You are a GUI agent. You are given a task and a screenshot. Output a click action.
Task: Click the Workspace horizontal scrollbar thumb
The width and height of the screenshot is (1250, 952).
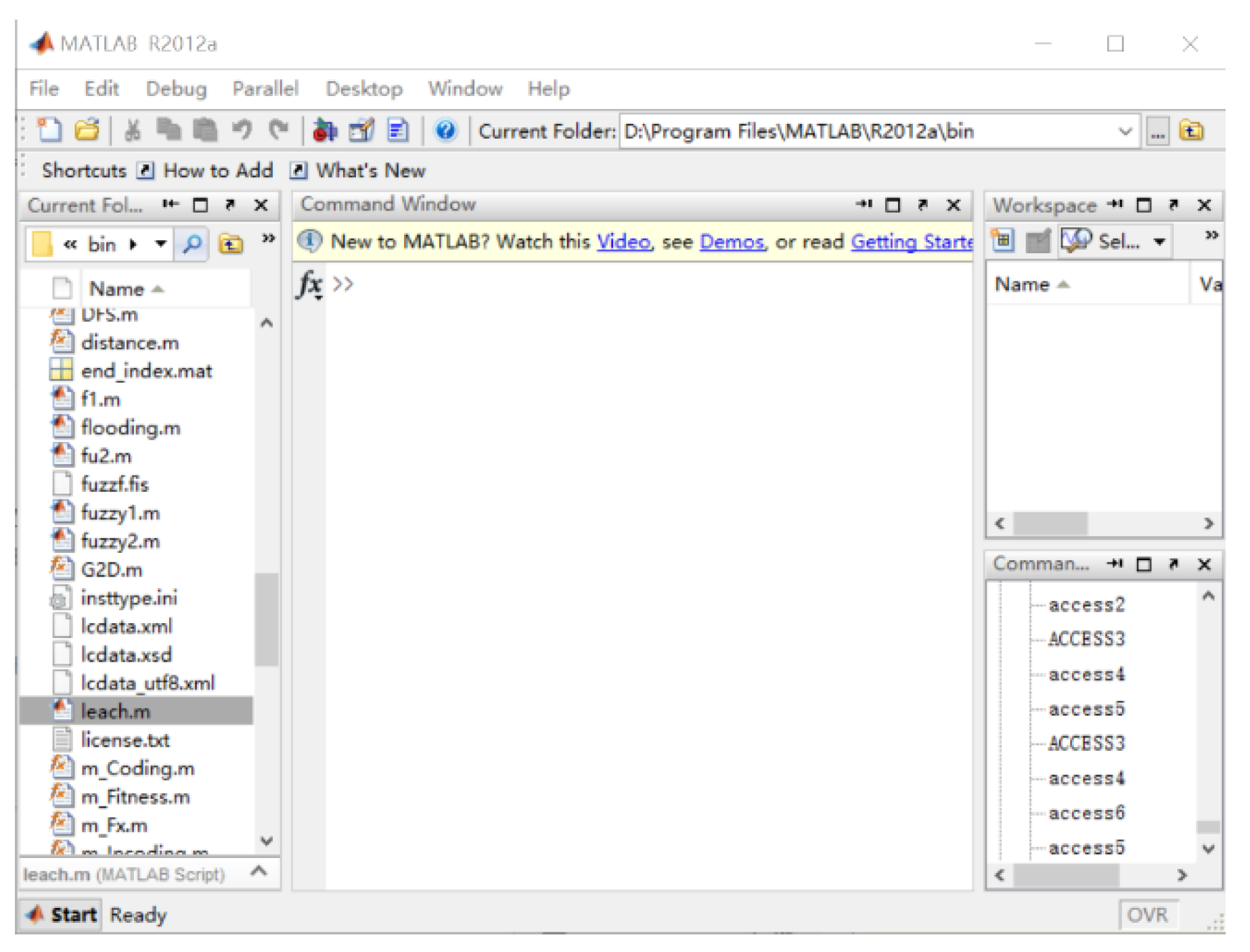pos(1050,523)
